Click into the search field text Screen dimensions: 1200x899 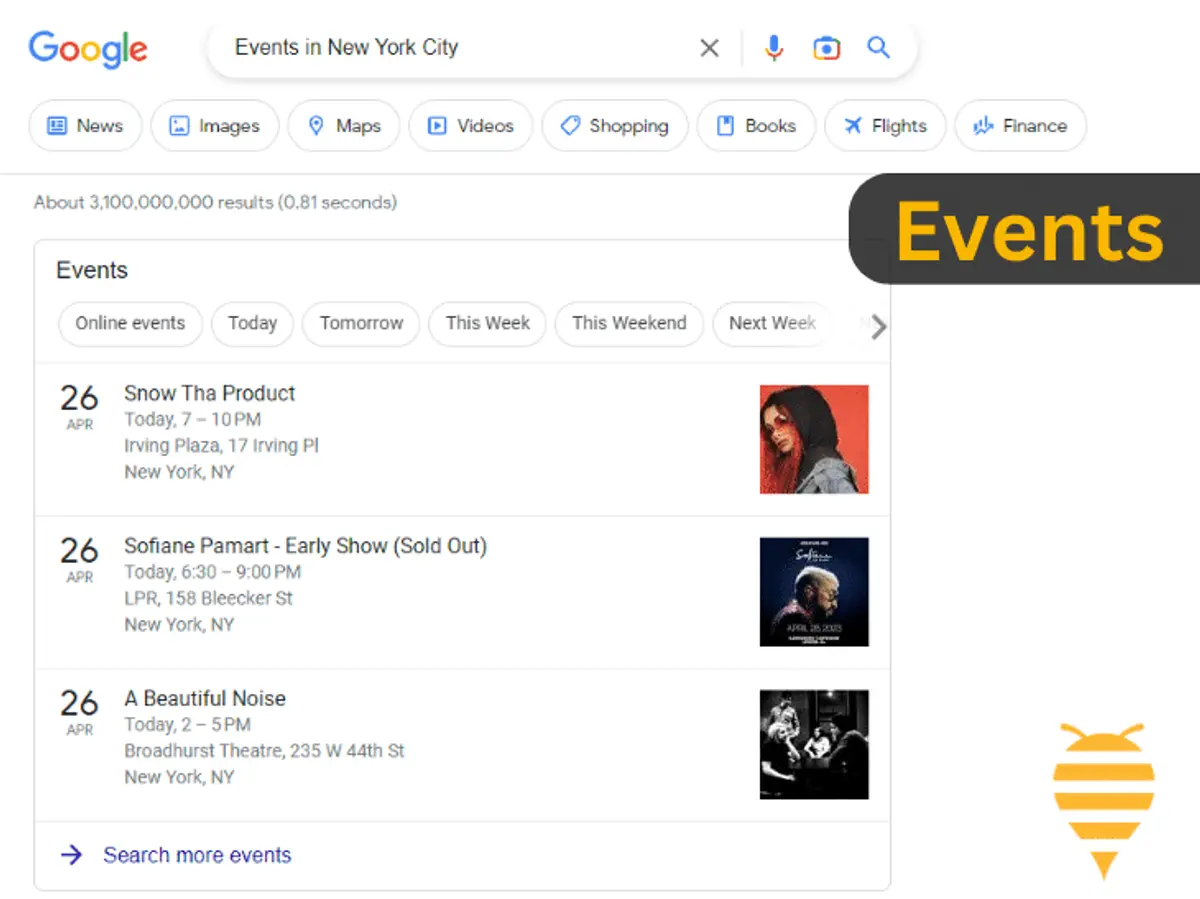(x=346, y=47)
